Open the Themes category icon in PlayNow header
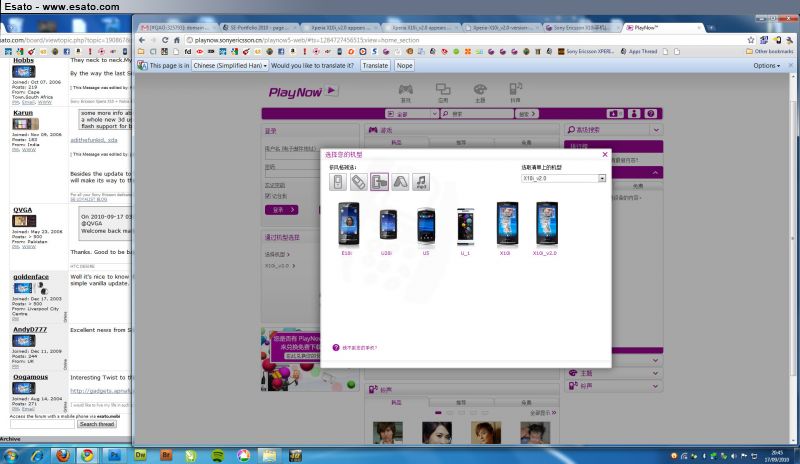The height and width of the screenshot is (464, 800). (x=480, y=92)
